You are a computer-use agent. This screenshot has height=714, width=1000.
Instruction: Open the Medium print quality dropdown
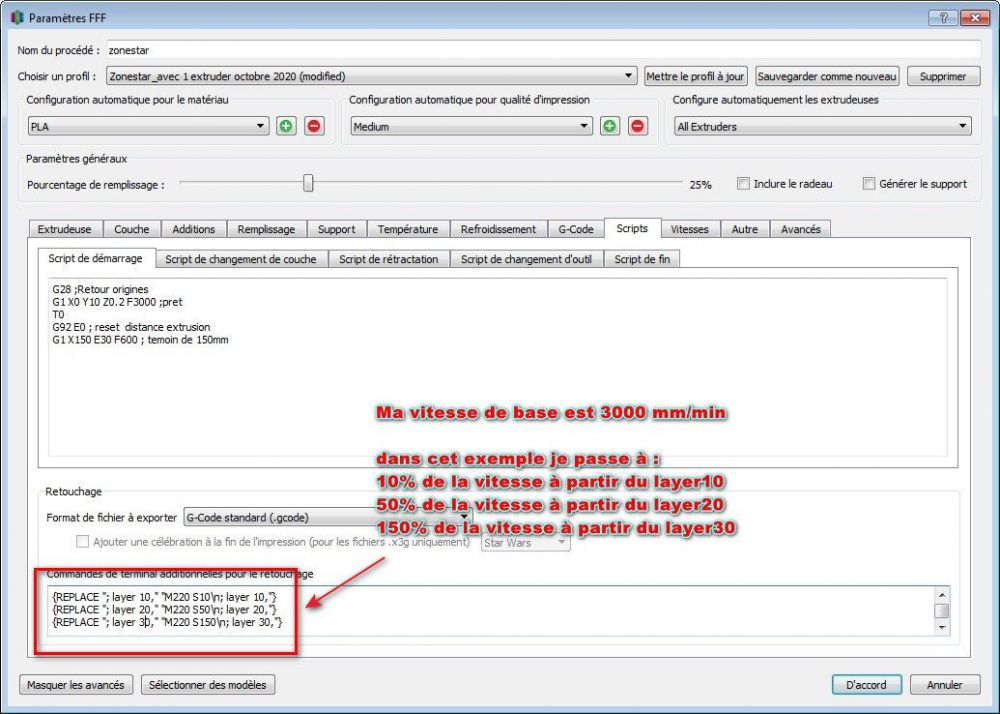(x=471, y=126)
